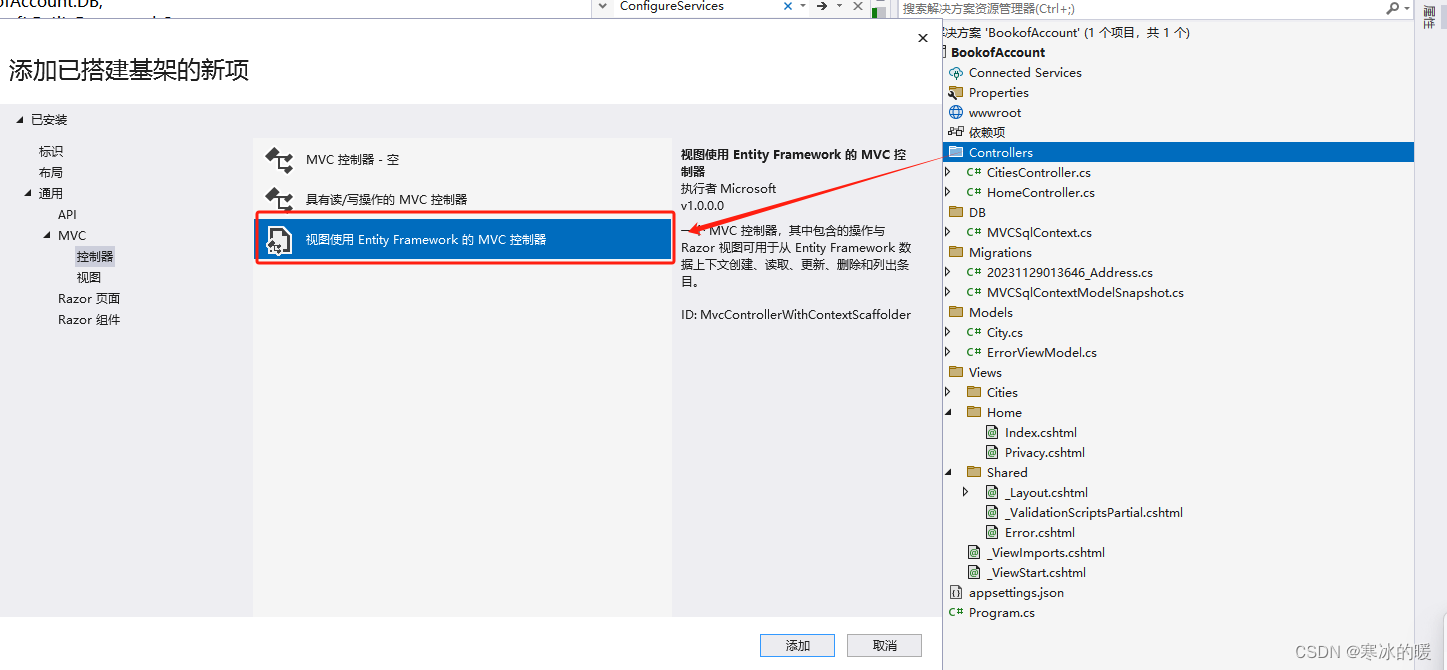Expand 20231129013646_Address.cs node

pyautogui.click(x=948, y=273)
